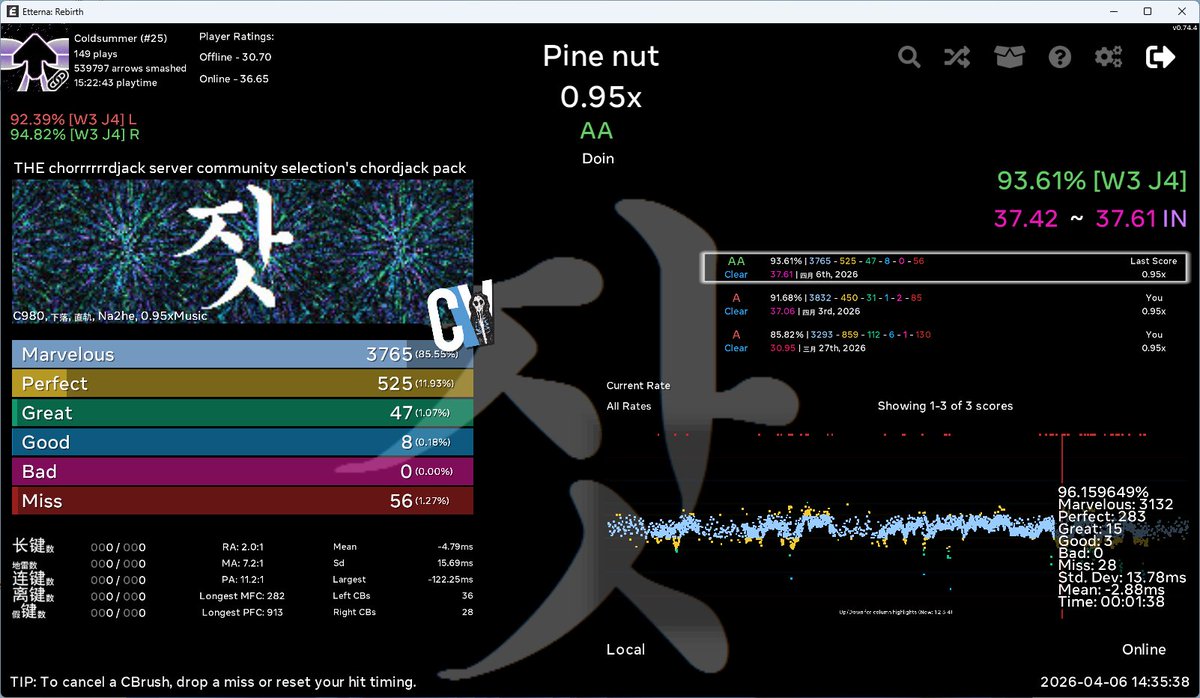Image resolution: width=1200 pixels, height=698 pixels.
Task: Click the Mean -4.79ms statistic
Action: tap(403, 547)
